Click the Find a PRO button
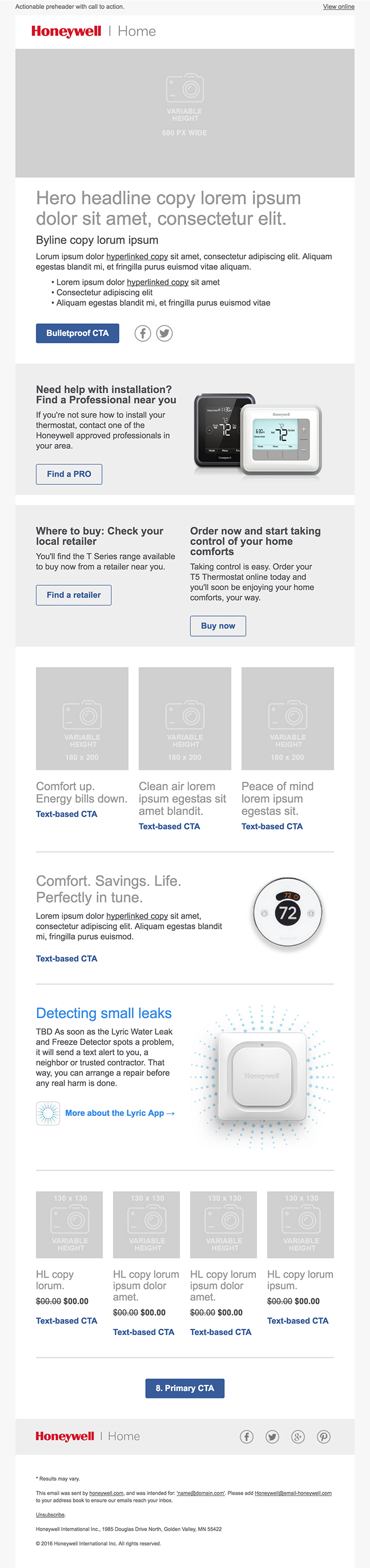Viewport: 370px width, 1568px height. 69,474
